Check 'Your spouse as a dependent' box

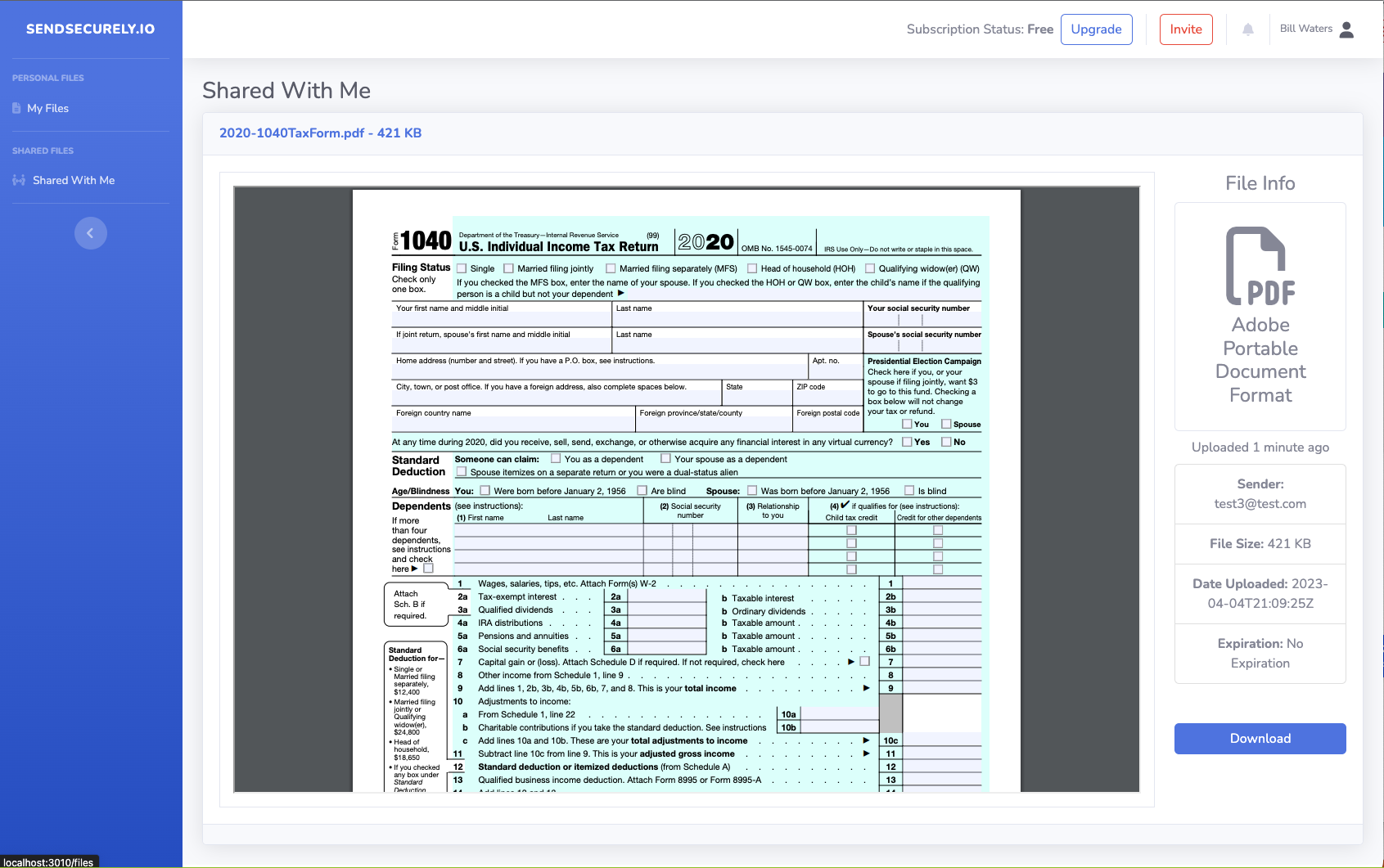[665, 459]
